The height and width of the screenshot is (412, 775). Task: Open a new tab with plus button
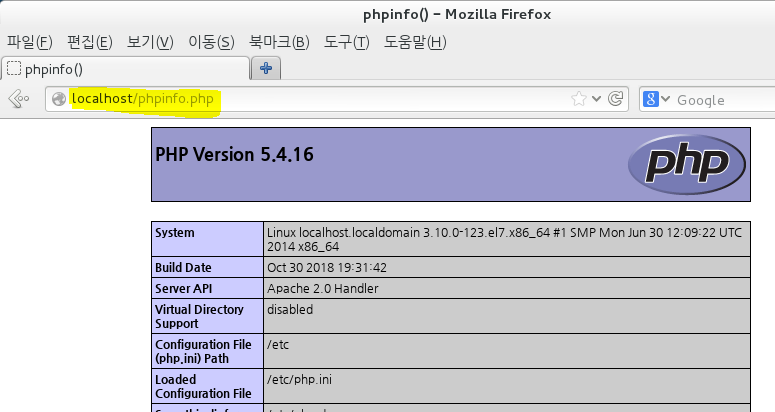point(266,68)
